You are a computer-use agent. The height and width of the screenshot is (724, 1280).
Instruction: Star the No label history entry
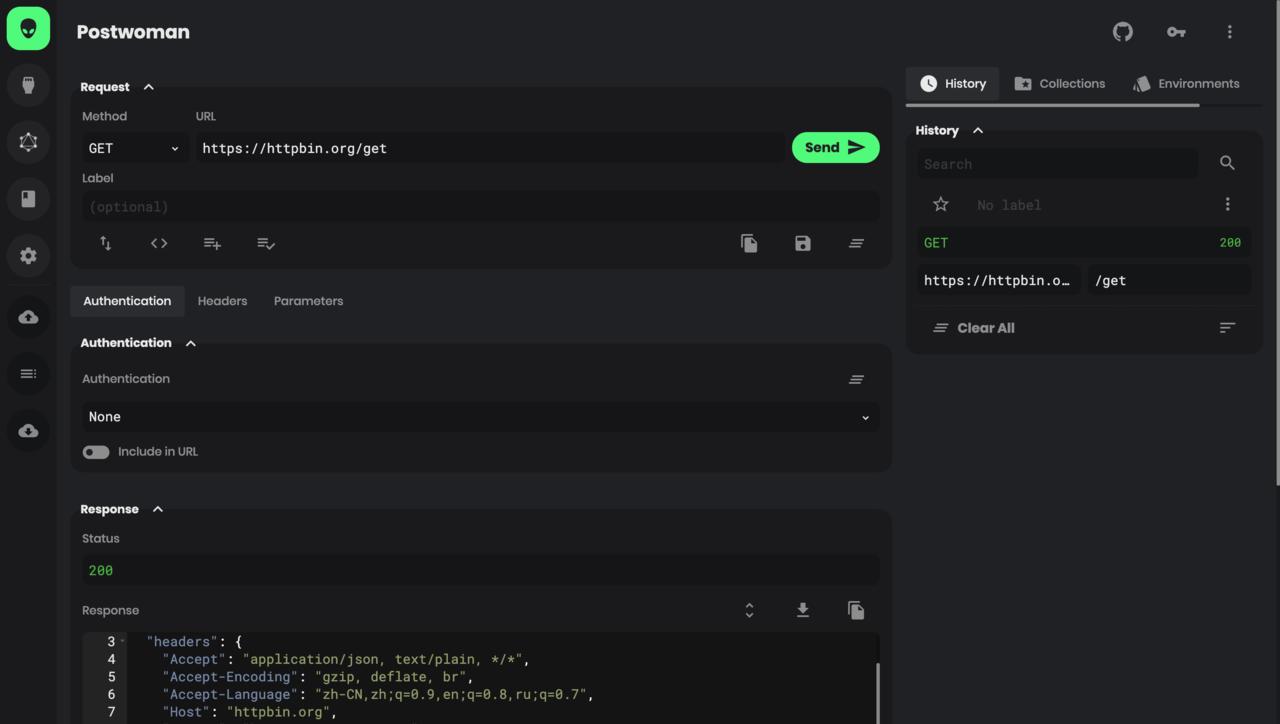[941, 204]
